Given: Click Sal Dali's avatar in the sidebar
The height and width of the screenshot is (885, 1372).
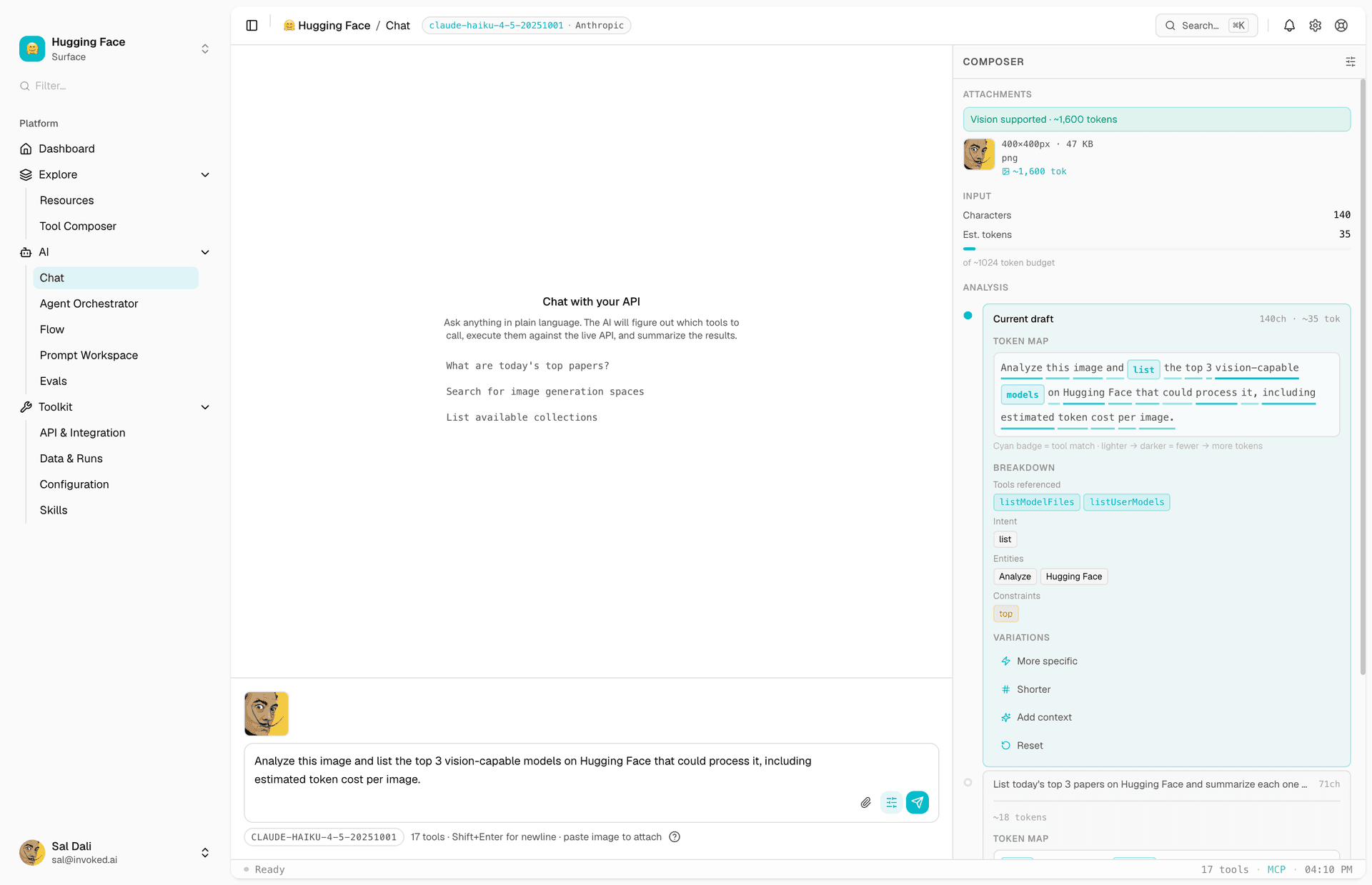Looking at the screenshot, I should (32, 853).
